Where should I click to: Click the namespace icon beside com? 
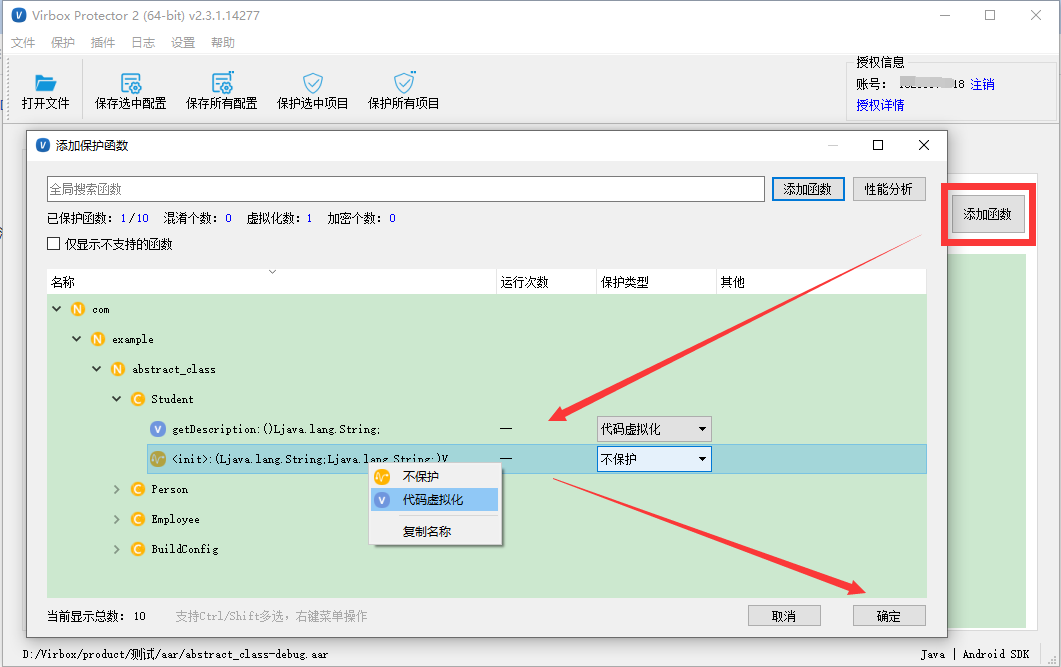(x=78, y=309)
